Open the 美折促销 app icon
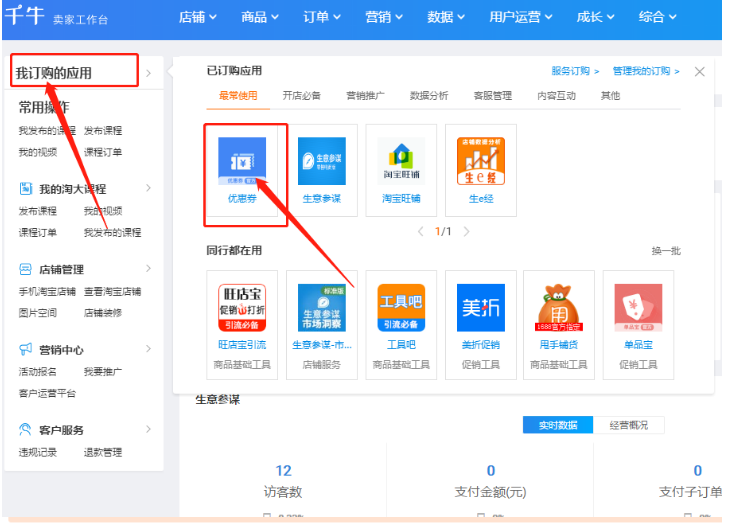Viewport: 732px width, 524px height. pos(481,308)
